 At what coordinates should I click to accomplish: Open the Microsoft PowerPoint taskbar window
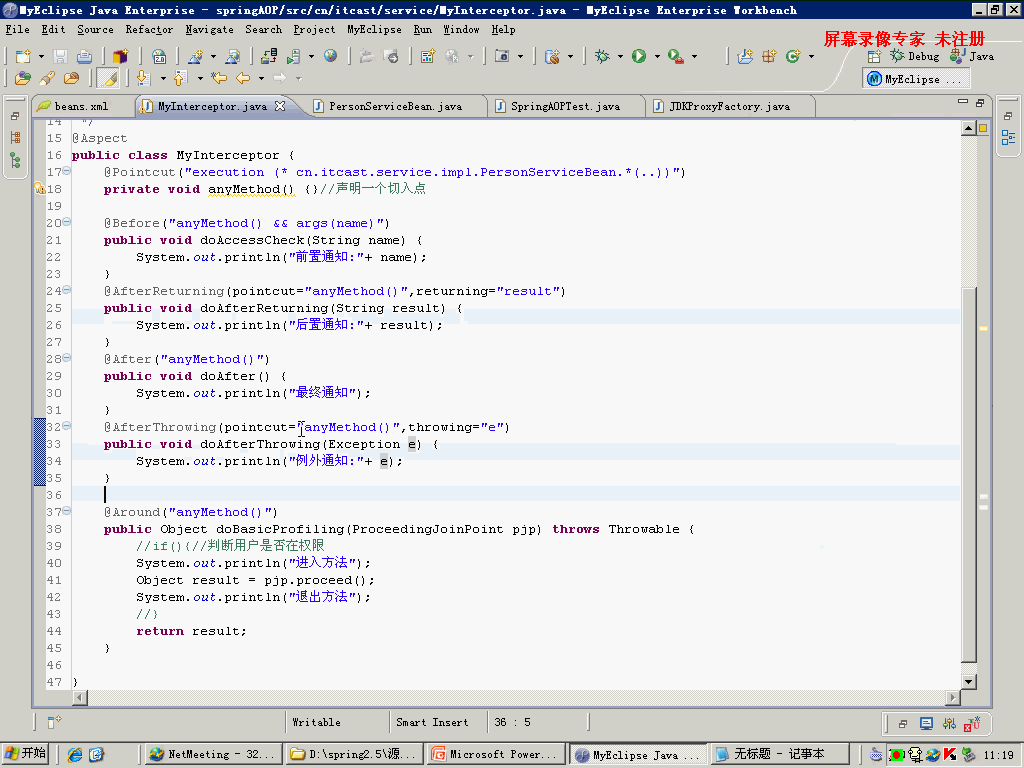[x=496, y=754]
